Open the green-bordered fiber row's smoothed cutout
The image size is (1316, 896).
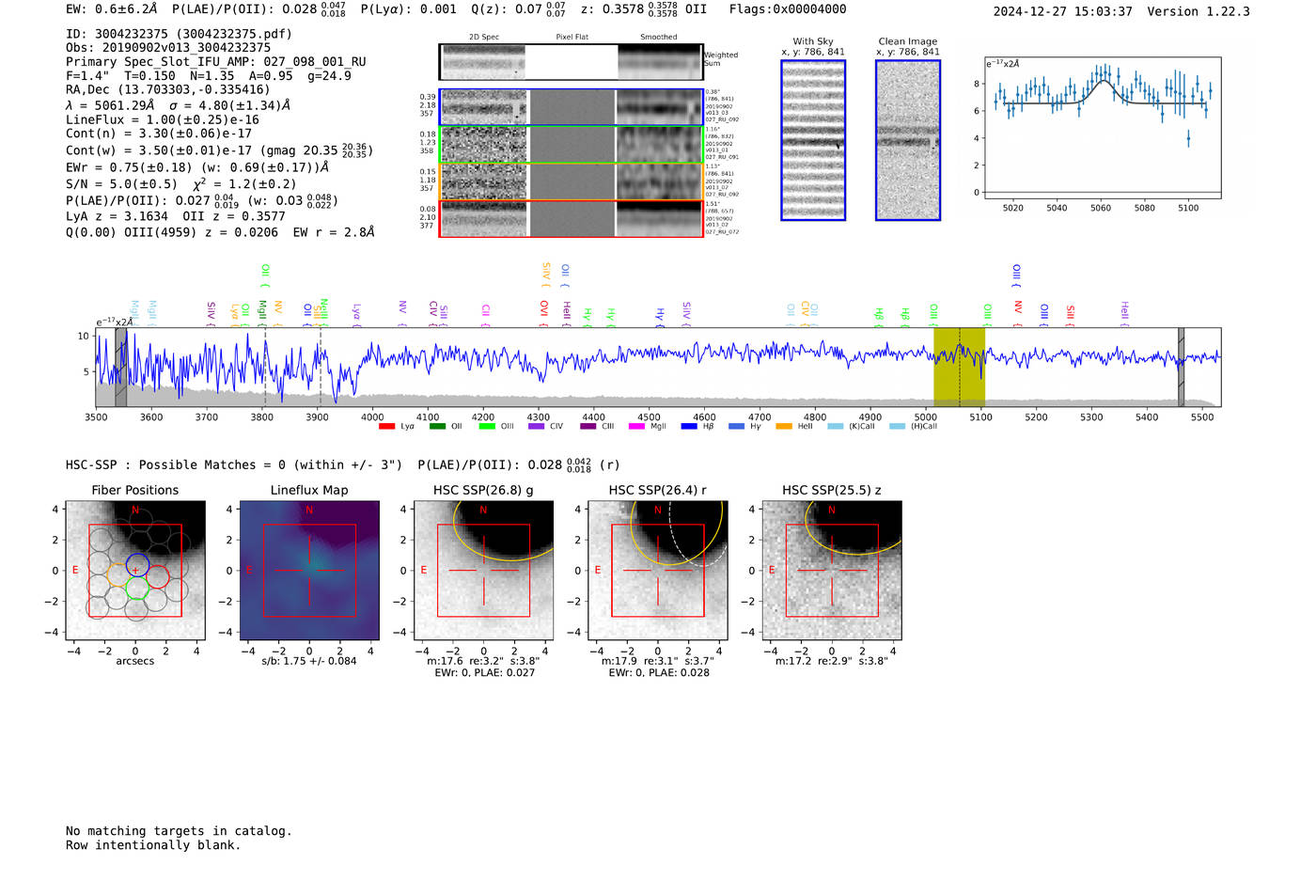[x=658, y=145]
